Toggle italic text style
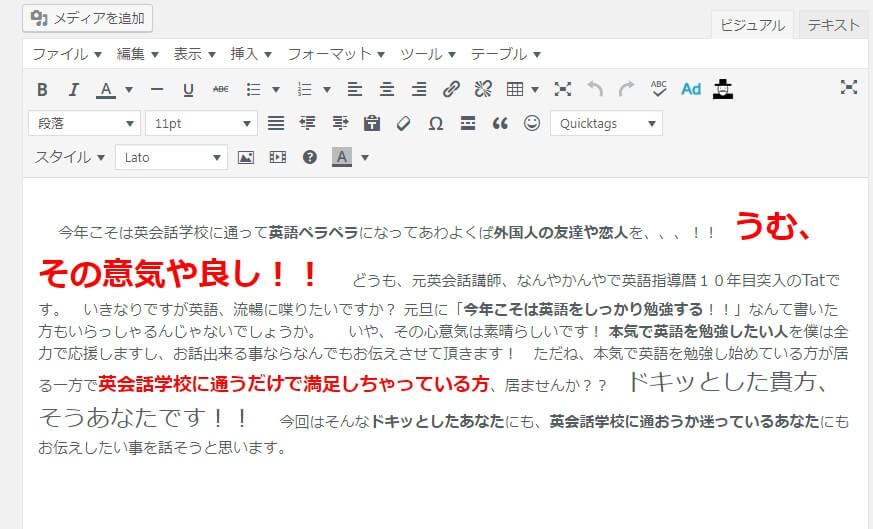This screenshot has height=529, width=873. point(73,89)
